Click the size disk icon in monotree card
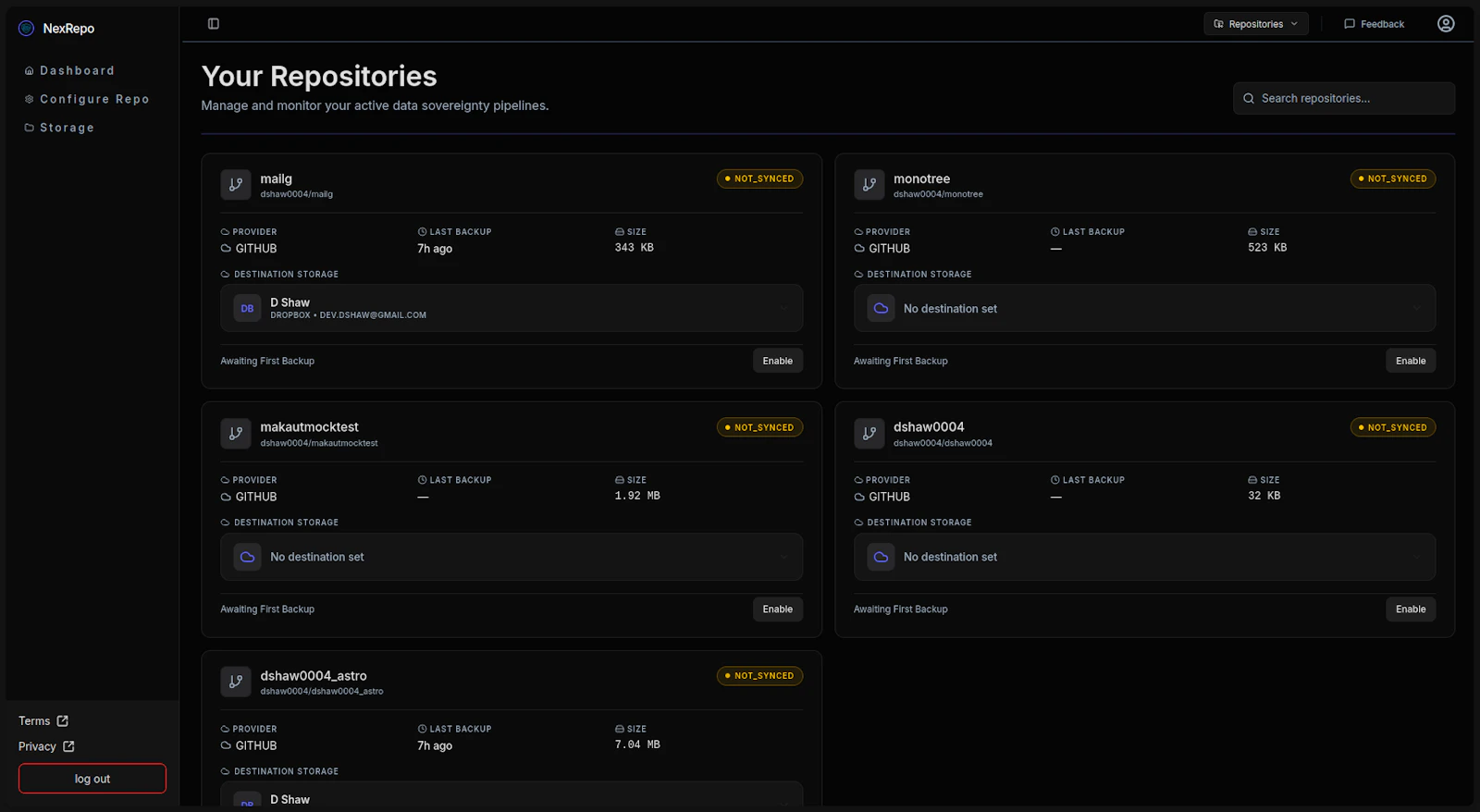1480x812 pixels. coord(1252,232)
